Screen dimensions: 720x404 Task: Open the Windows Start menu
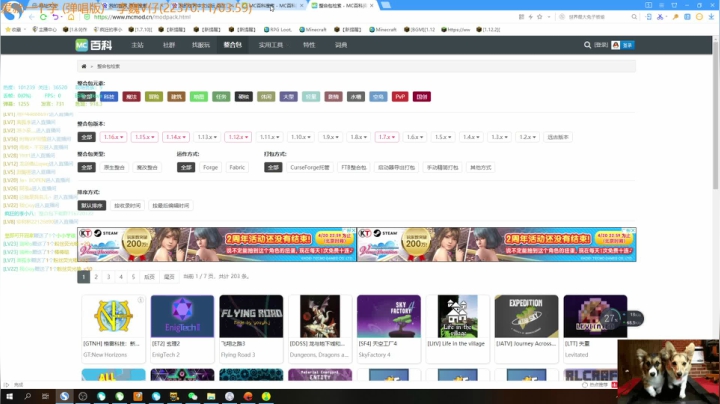[x=9, y=396]
